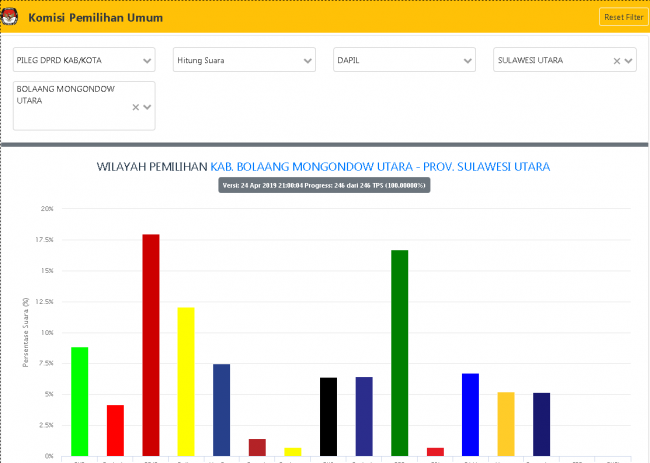Screen dimensions: 650x463
Task: Expand the BOLAANG MONGONDOW UTARA dropdown arrow
Action: (147, 107)
